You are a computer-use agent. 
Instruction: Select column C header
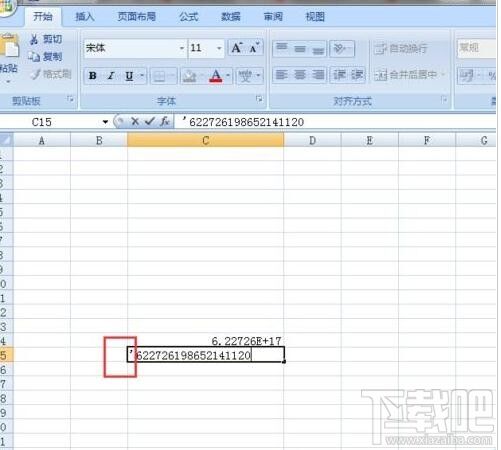(x=206, y=141)
